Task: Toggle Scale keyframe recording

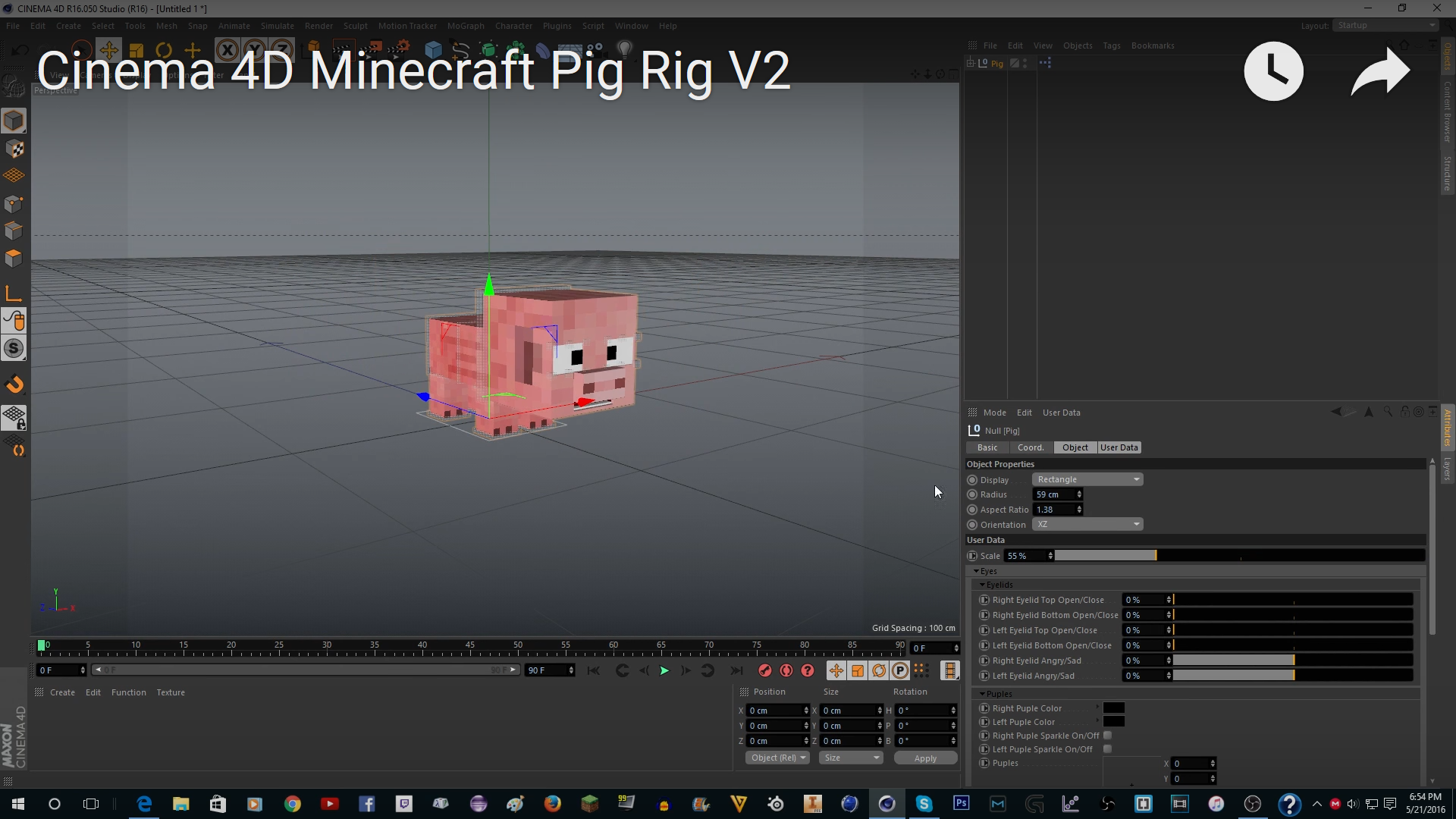Action: coord(857,670)
